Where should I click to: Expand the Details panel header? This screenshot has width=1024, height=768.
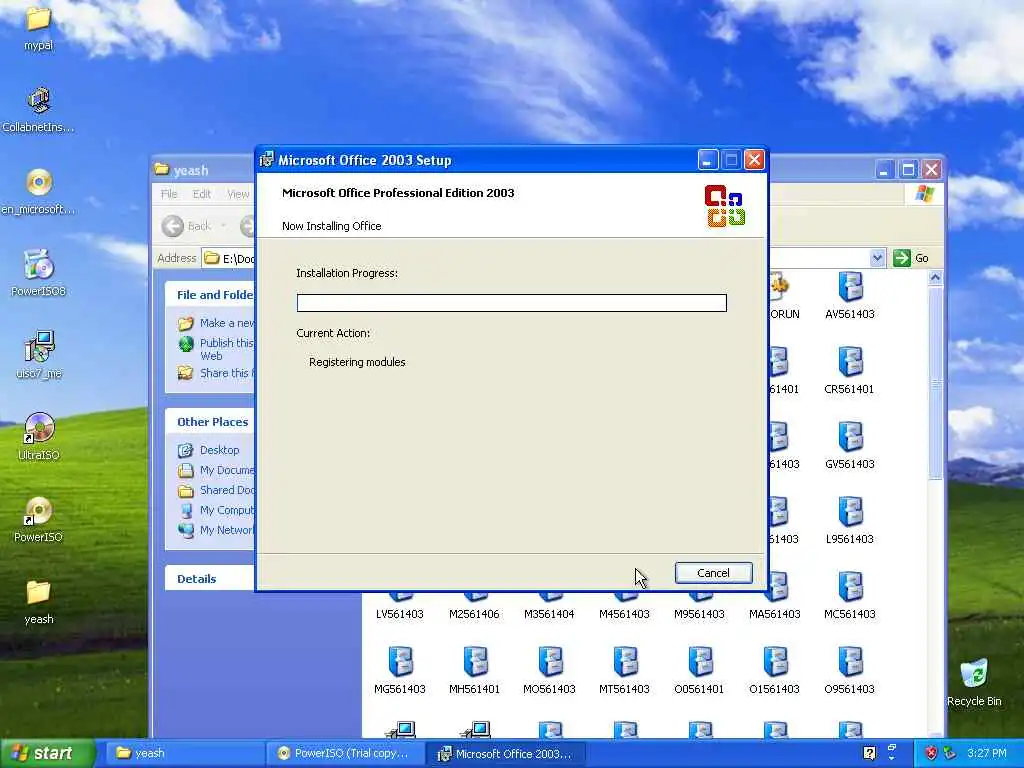(x=210, y=579)
